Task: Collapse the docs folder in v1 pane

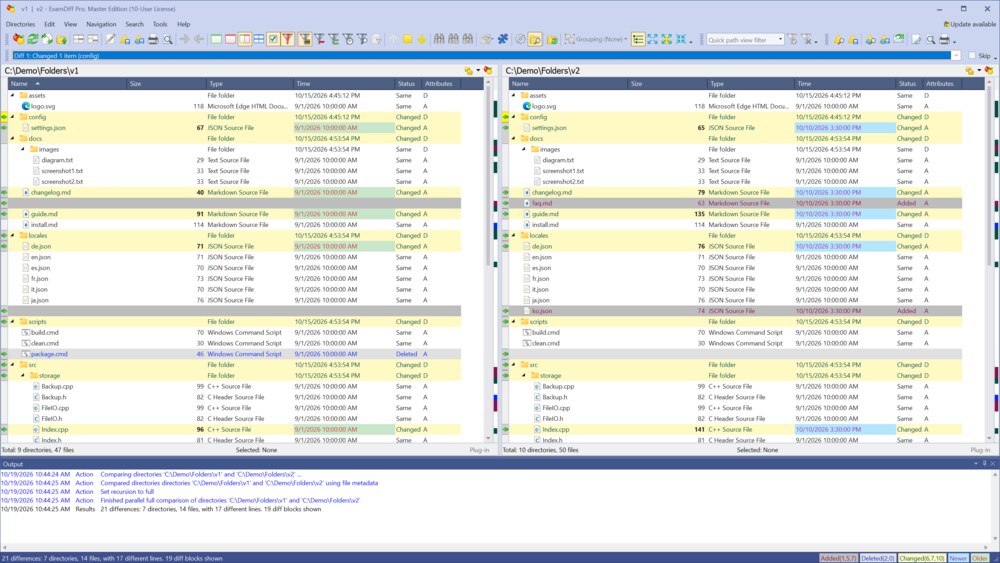Action: click(x=13, y=138)
